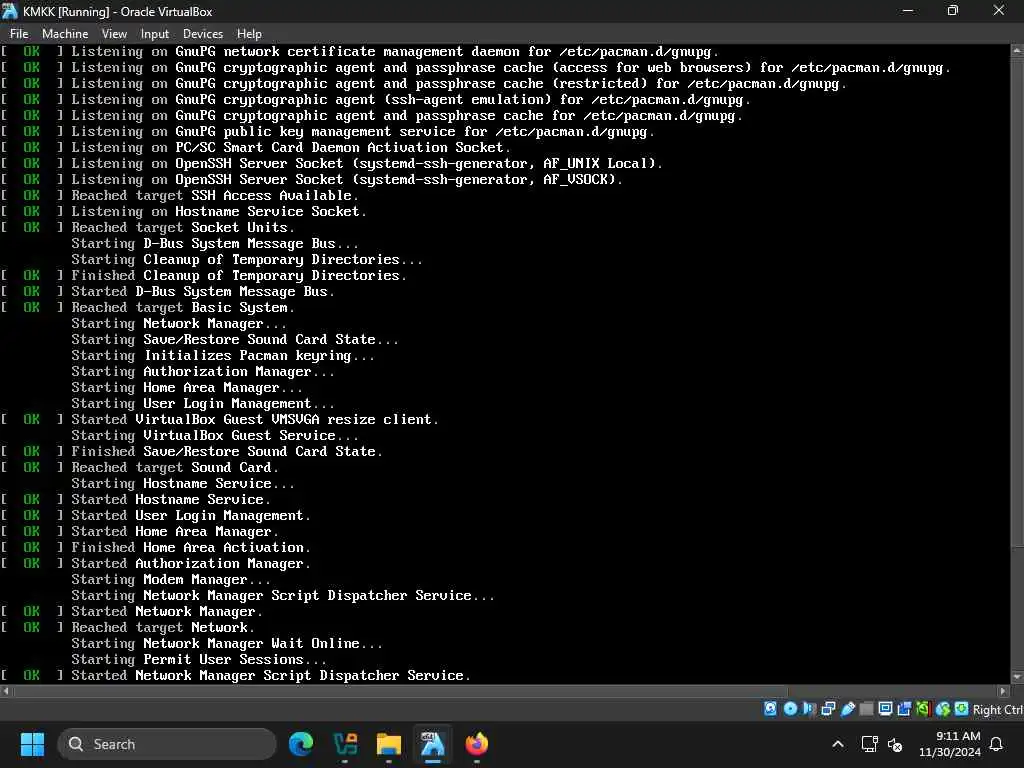The height and width of the screenshot is (768, 1024).
Task: Open the Input menu
Action: 155,34
